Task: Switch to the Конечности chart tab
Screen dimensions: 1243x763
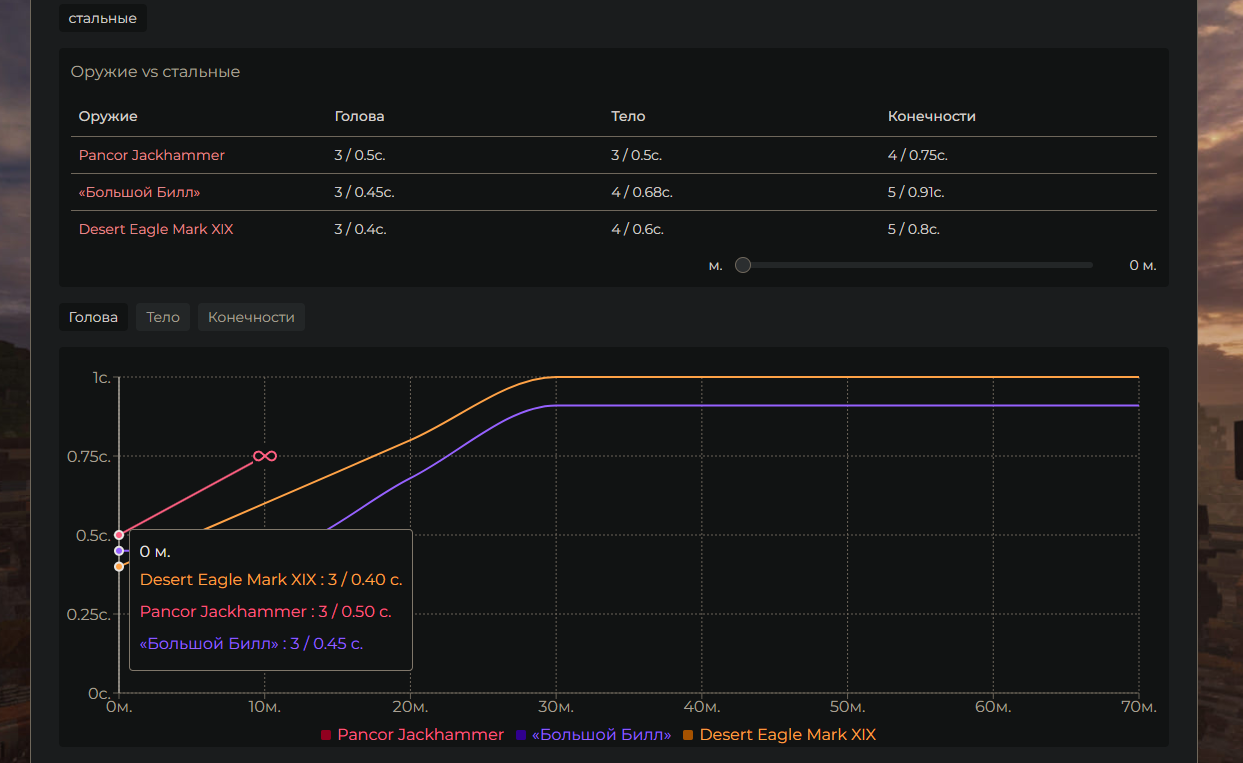Action: [251, 317]
